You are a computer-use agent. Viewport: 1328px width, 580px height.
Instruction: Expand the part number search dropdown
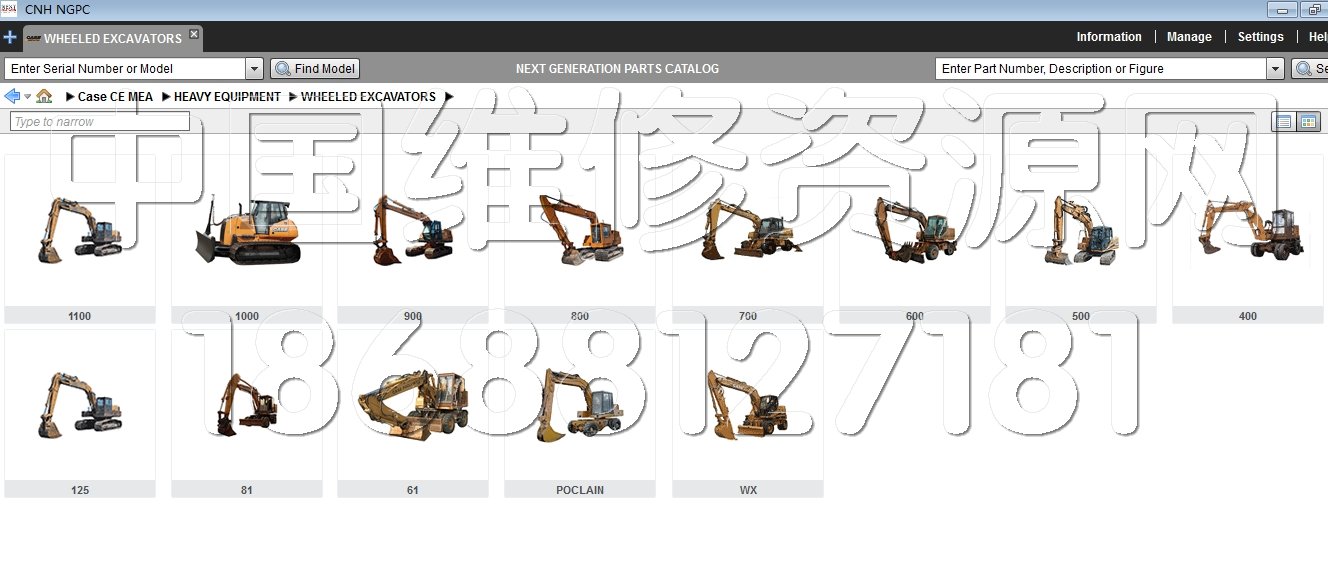click(x=1275, y=69)
